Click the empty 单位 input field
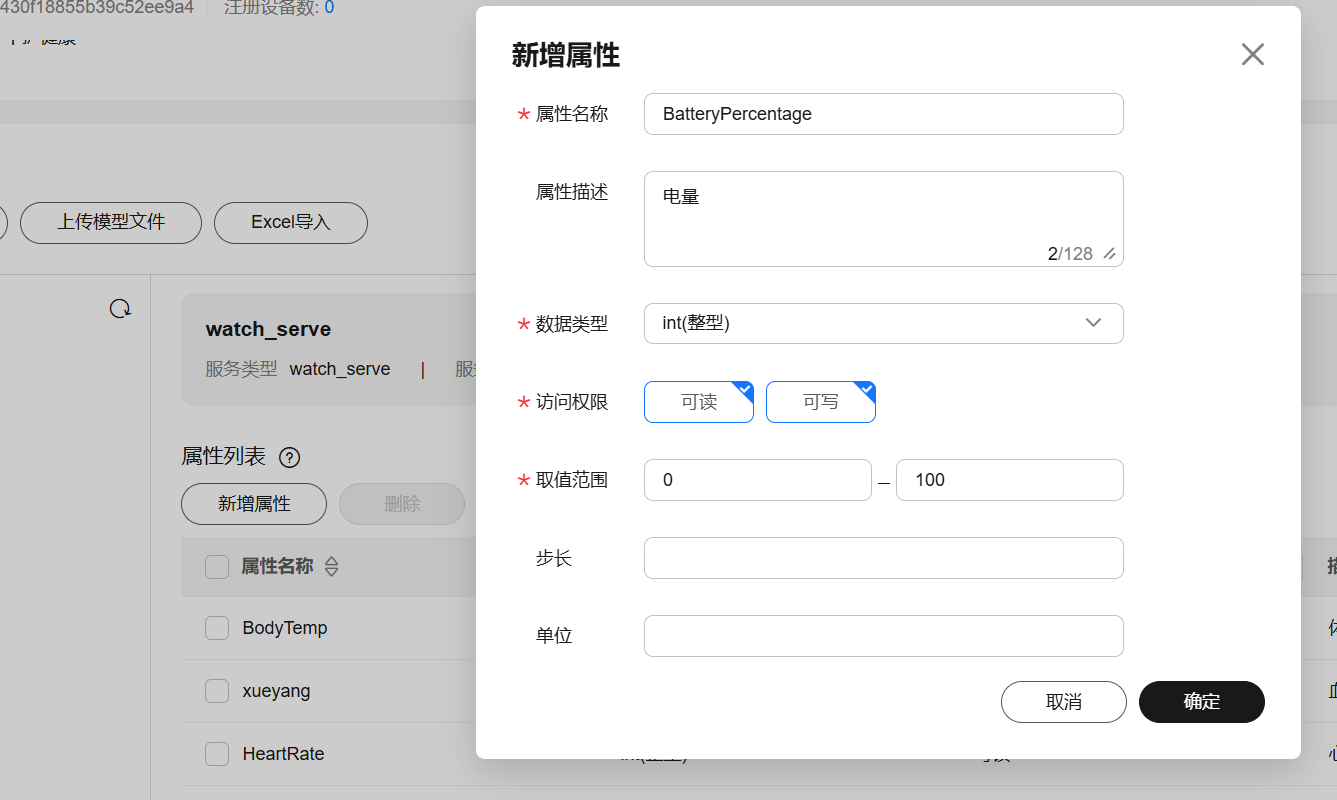Viewport: 1337px width, 800px height. pos(884,636)
